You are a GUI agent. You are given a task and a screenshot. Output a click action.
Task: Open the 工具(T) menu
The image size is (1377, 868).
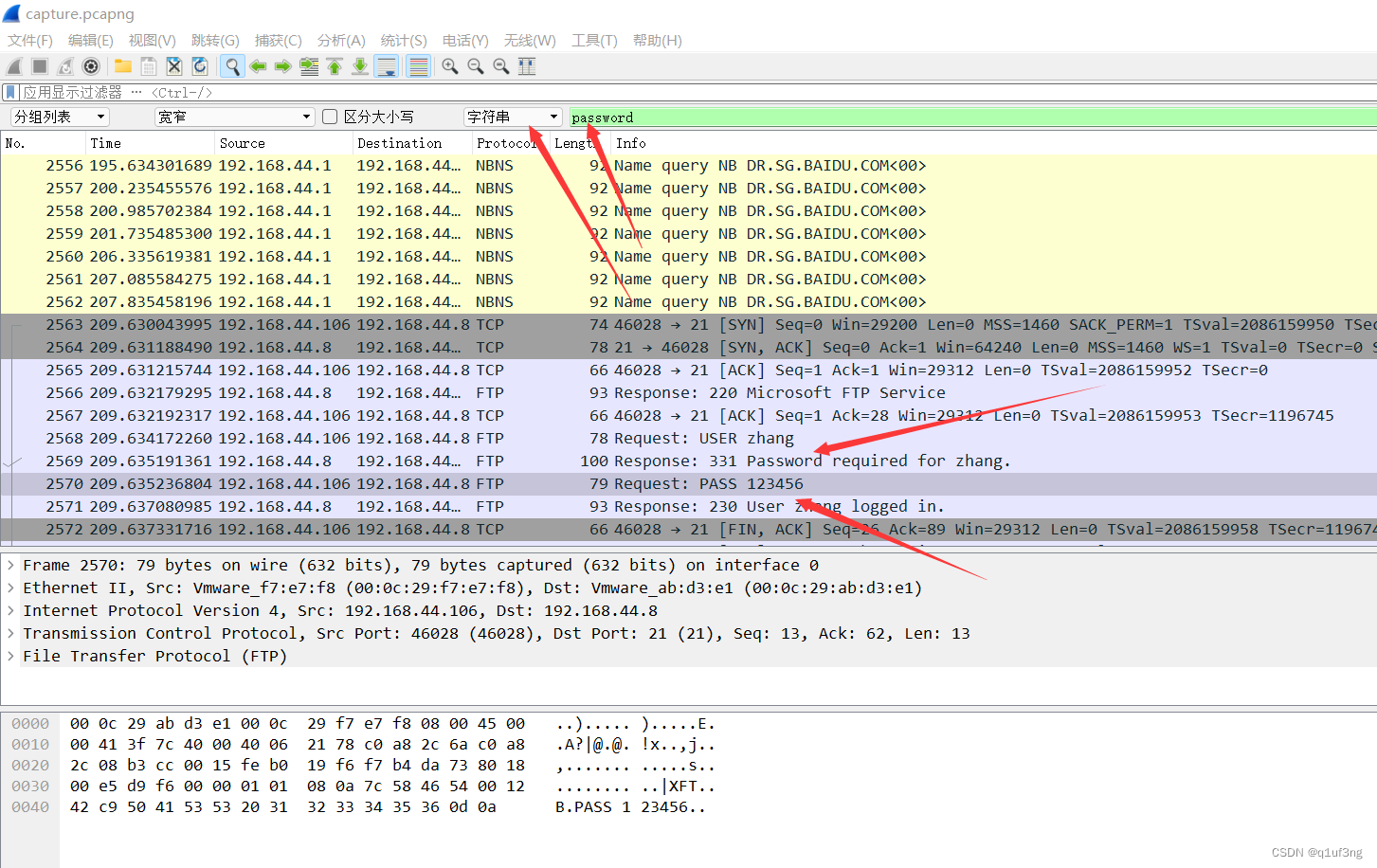coord(594,41)
